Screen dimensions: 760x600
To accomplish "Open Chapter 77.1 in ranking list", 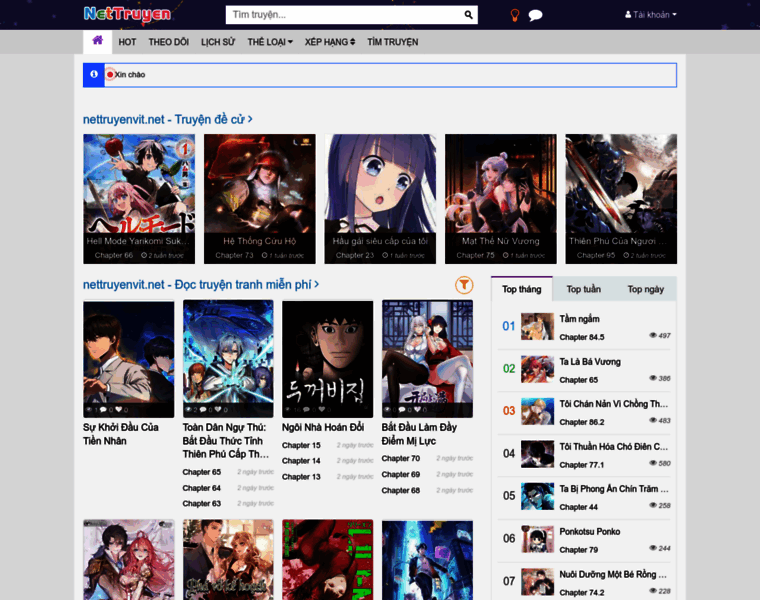I will point(582,465).
